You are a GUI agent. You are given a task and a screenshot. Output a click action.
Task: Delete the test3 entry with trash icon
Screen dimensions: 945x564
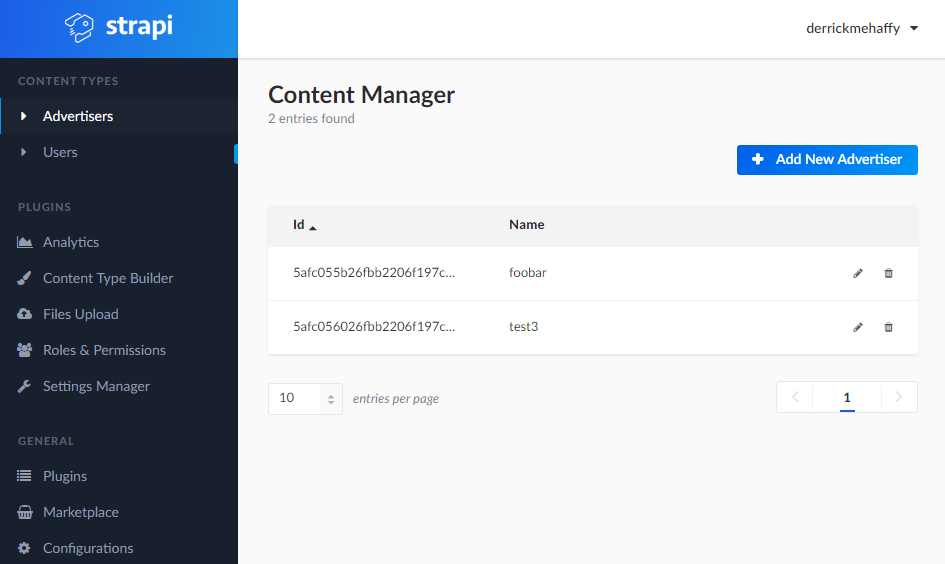point(888,327)
